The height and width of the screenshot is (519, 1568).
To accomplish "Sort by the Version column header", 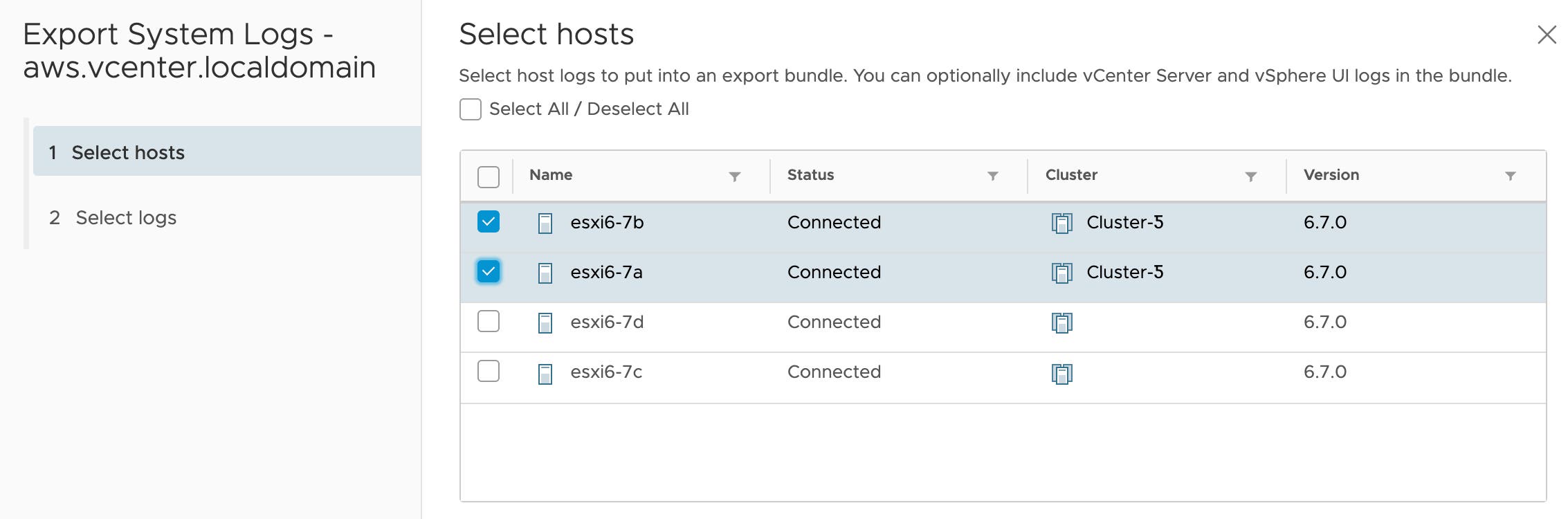I will [1331, 175].
